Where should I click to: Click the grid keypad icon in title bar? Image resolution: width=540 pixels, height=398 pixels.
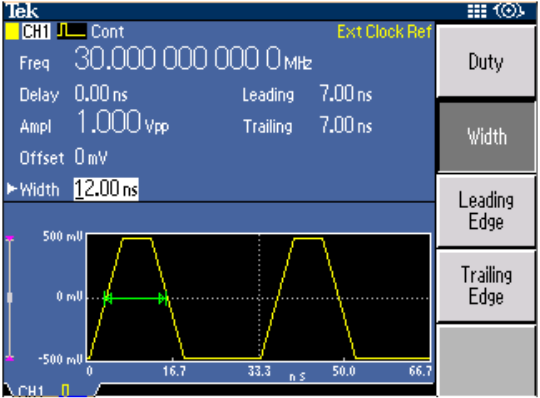tap(477, 11)
